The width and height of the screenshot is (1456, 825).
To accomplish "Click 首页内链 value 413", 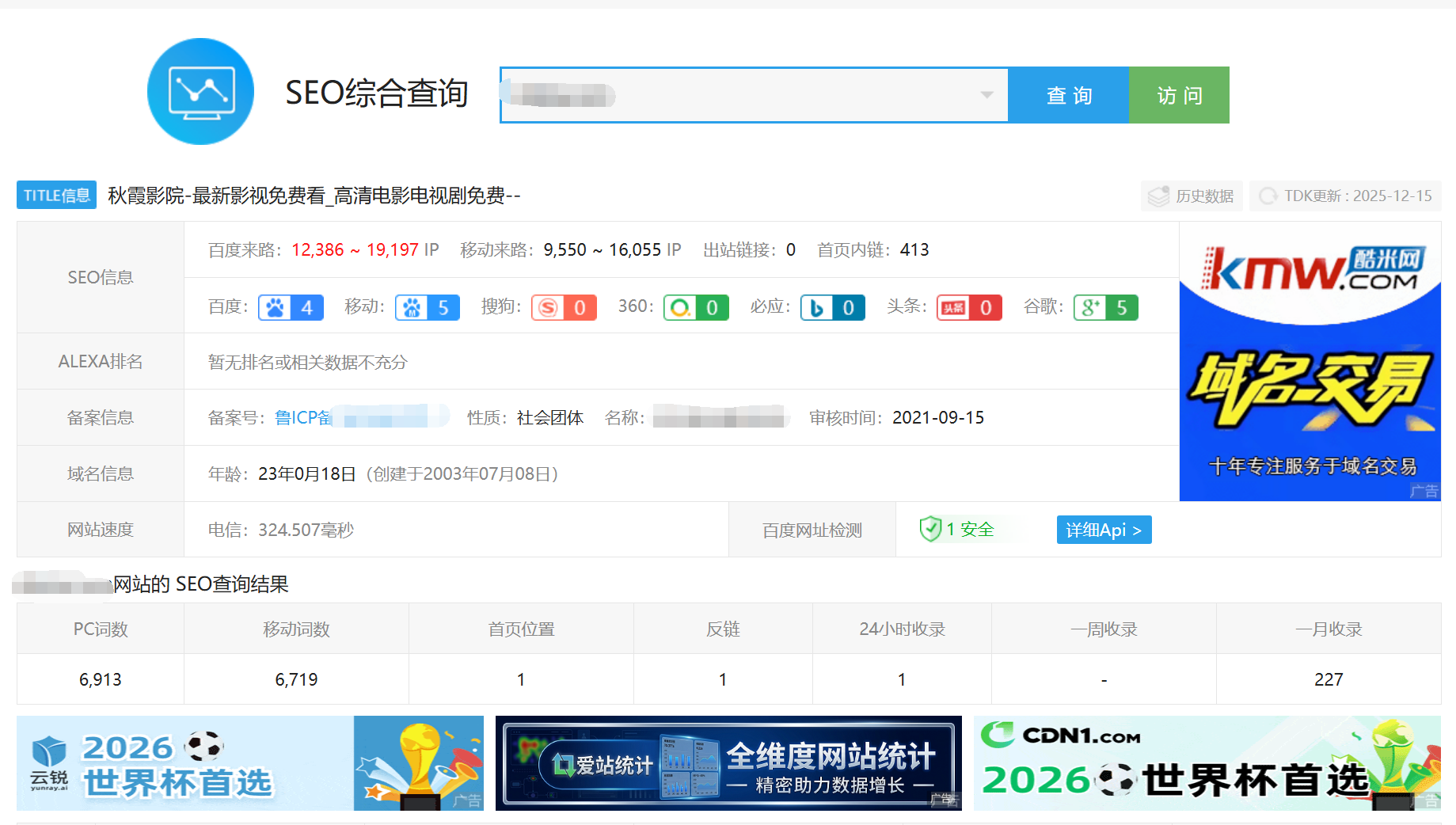I will point(914,250).
